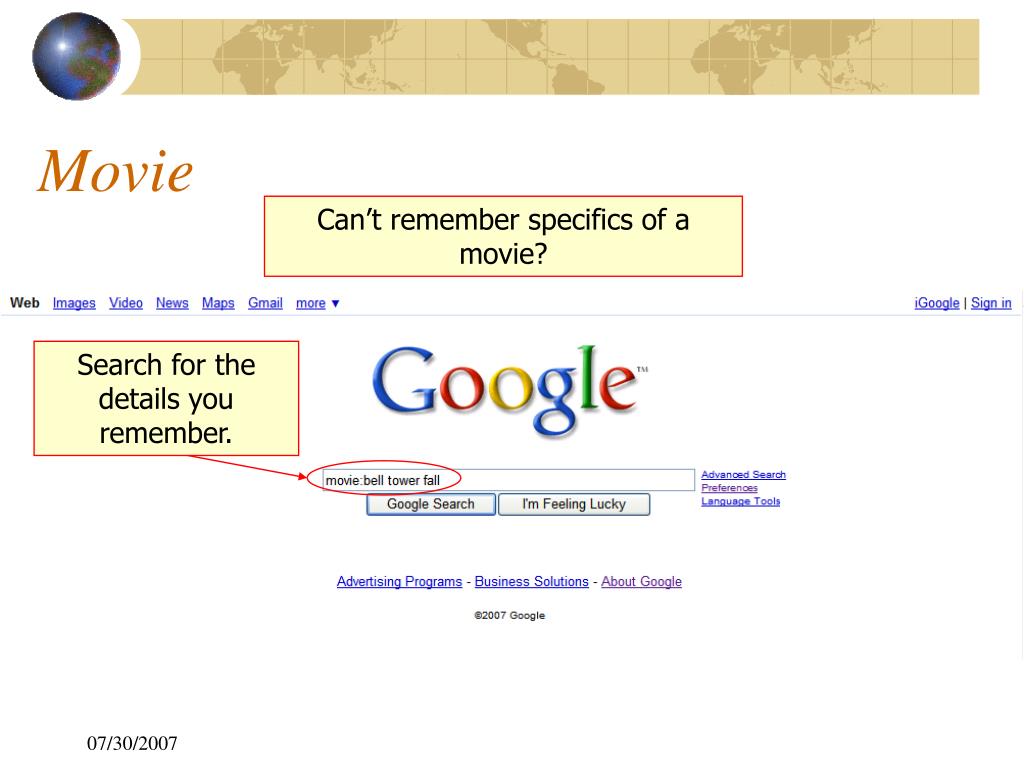Click the Google logo

tap(509, 390)
